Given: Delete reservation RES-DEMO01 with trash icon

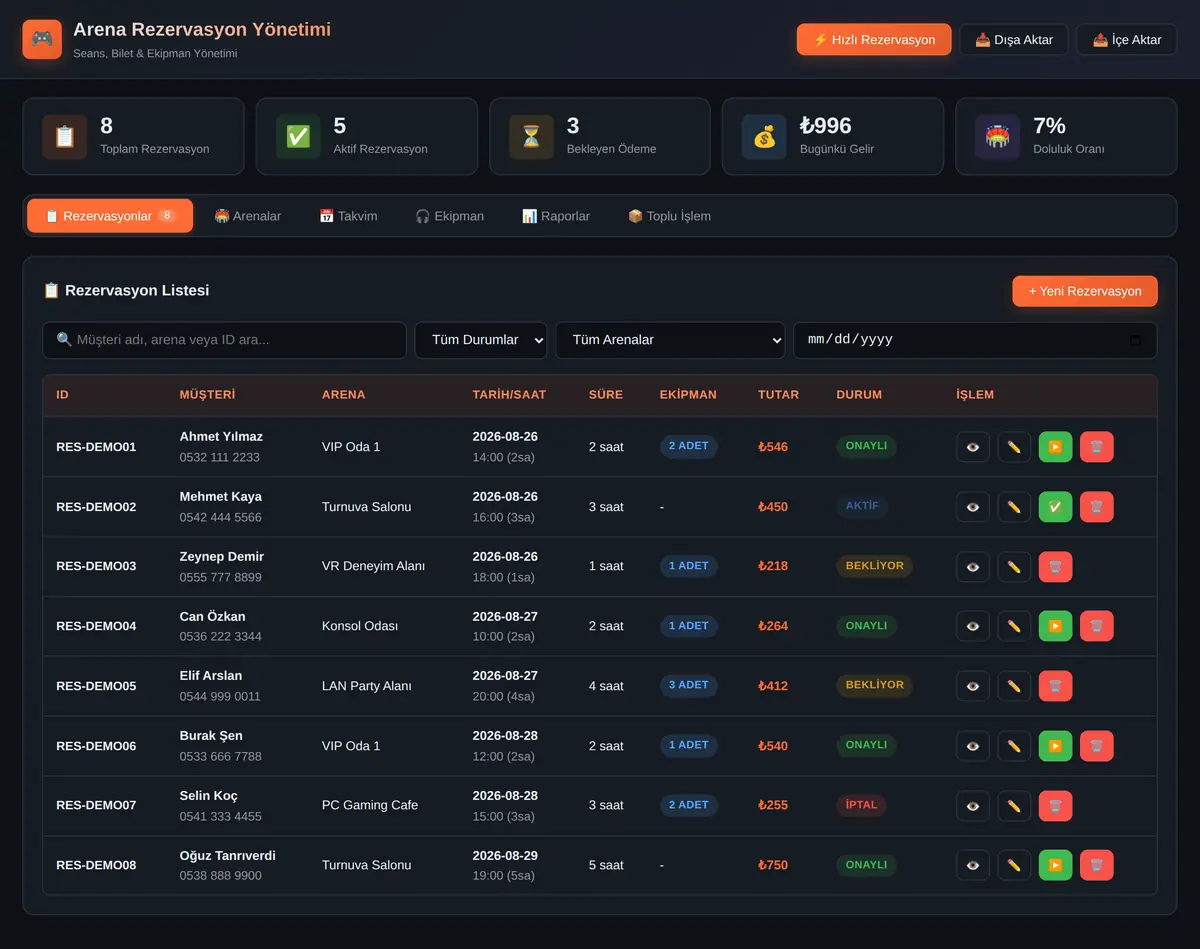Looking at the screenshot, I should click(1096, 447).
